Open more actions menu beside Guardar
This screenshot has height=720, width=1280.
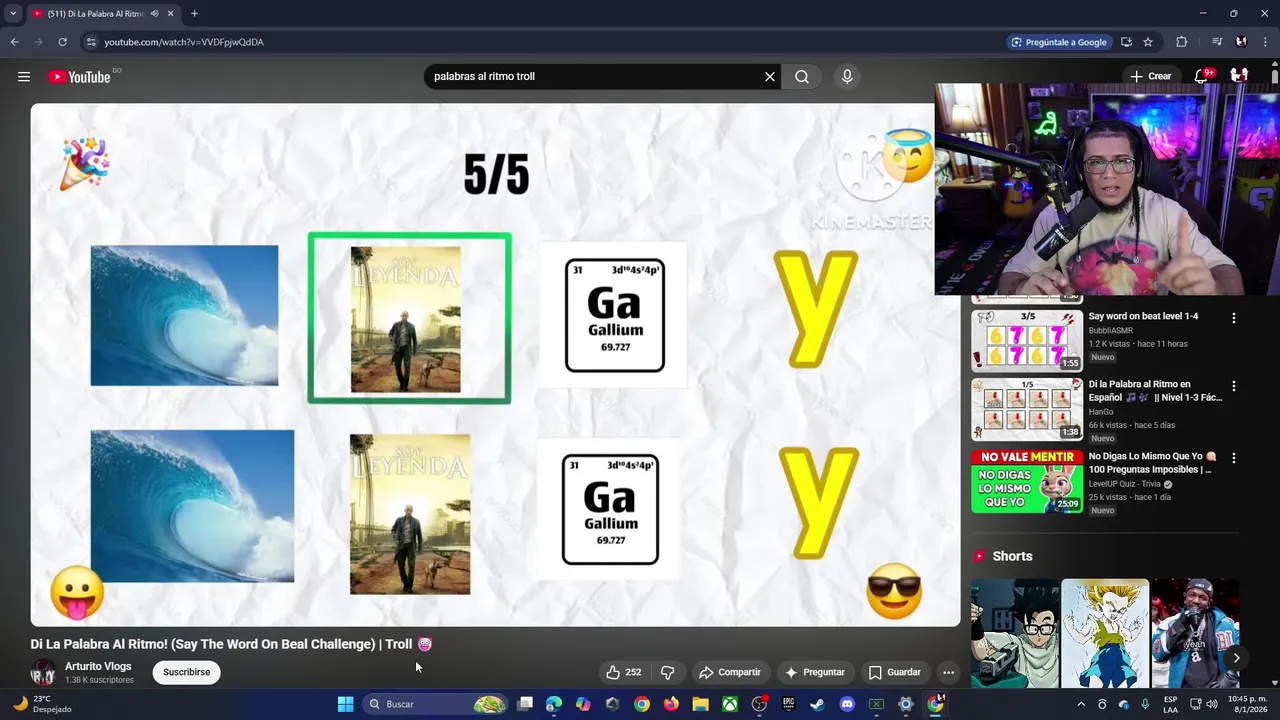click(x=948, y=672)
